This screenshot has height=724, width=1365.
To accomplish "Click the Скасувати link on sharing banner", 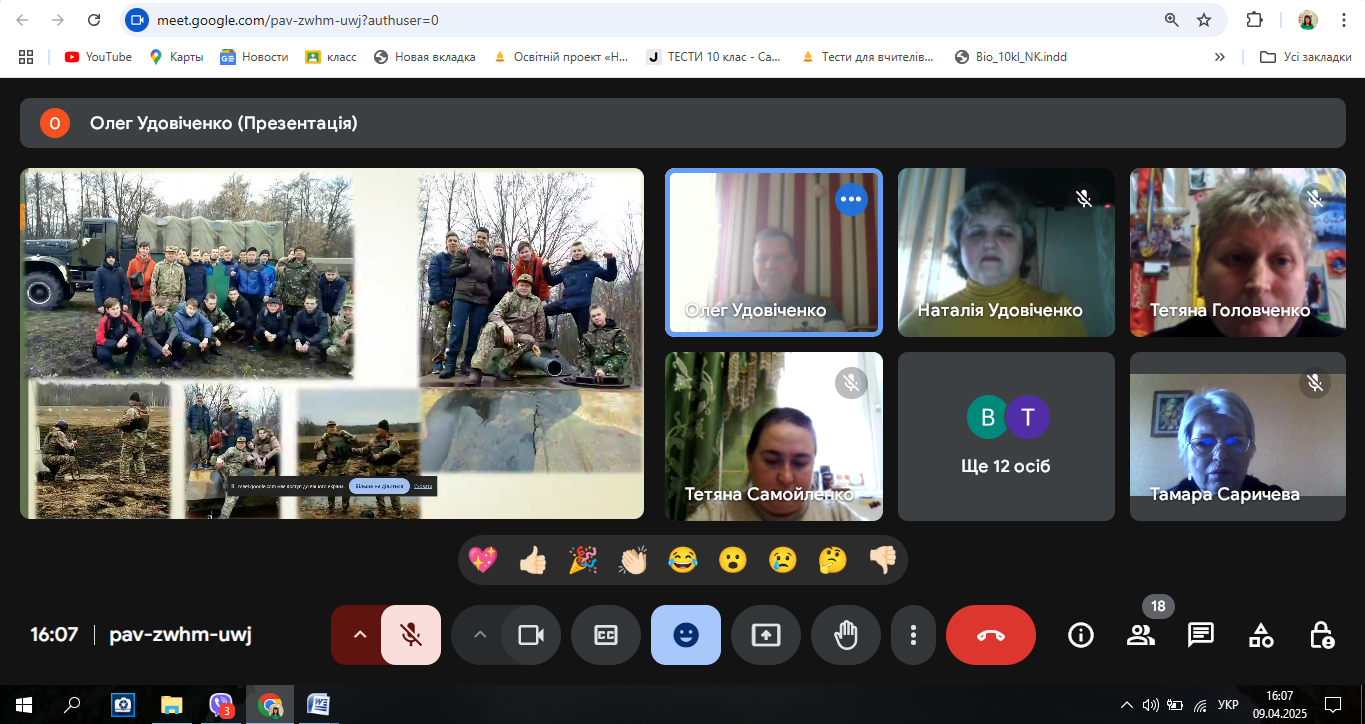I will [x=423, y=487].
